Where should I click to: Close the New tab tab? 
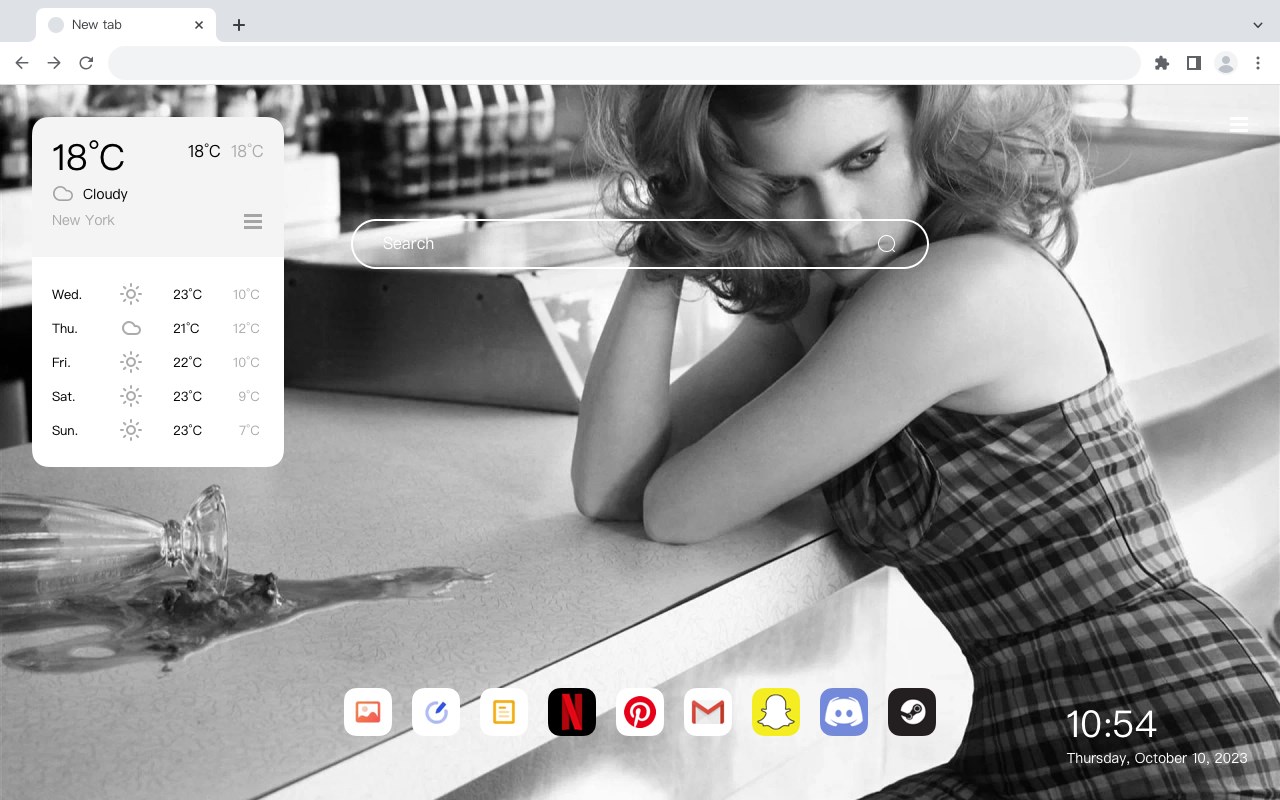199,25
